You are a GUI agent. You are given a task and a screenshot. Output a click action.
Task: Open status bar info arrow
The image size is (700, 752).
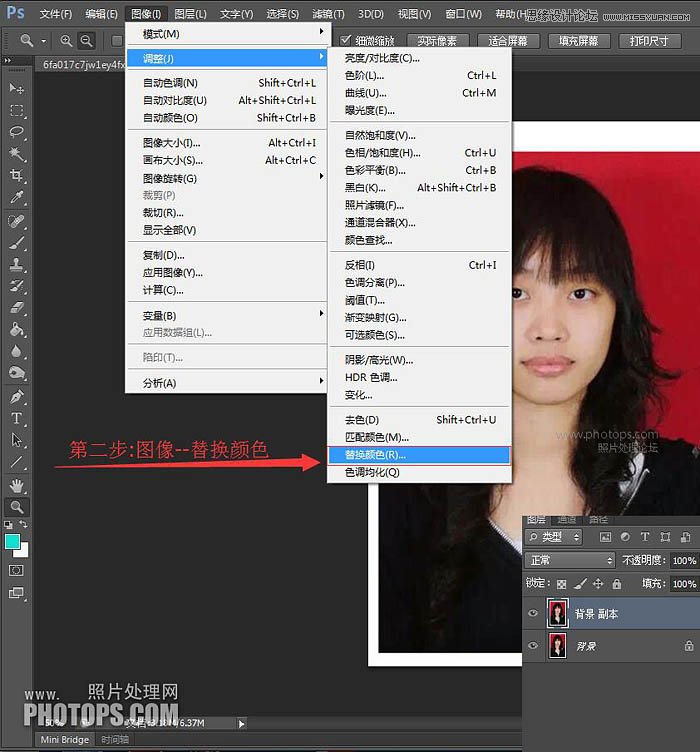click(x=242, y=724)
